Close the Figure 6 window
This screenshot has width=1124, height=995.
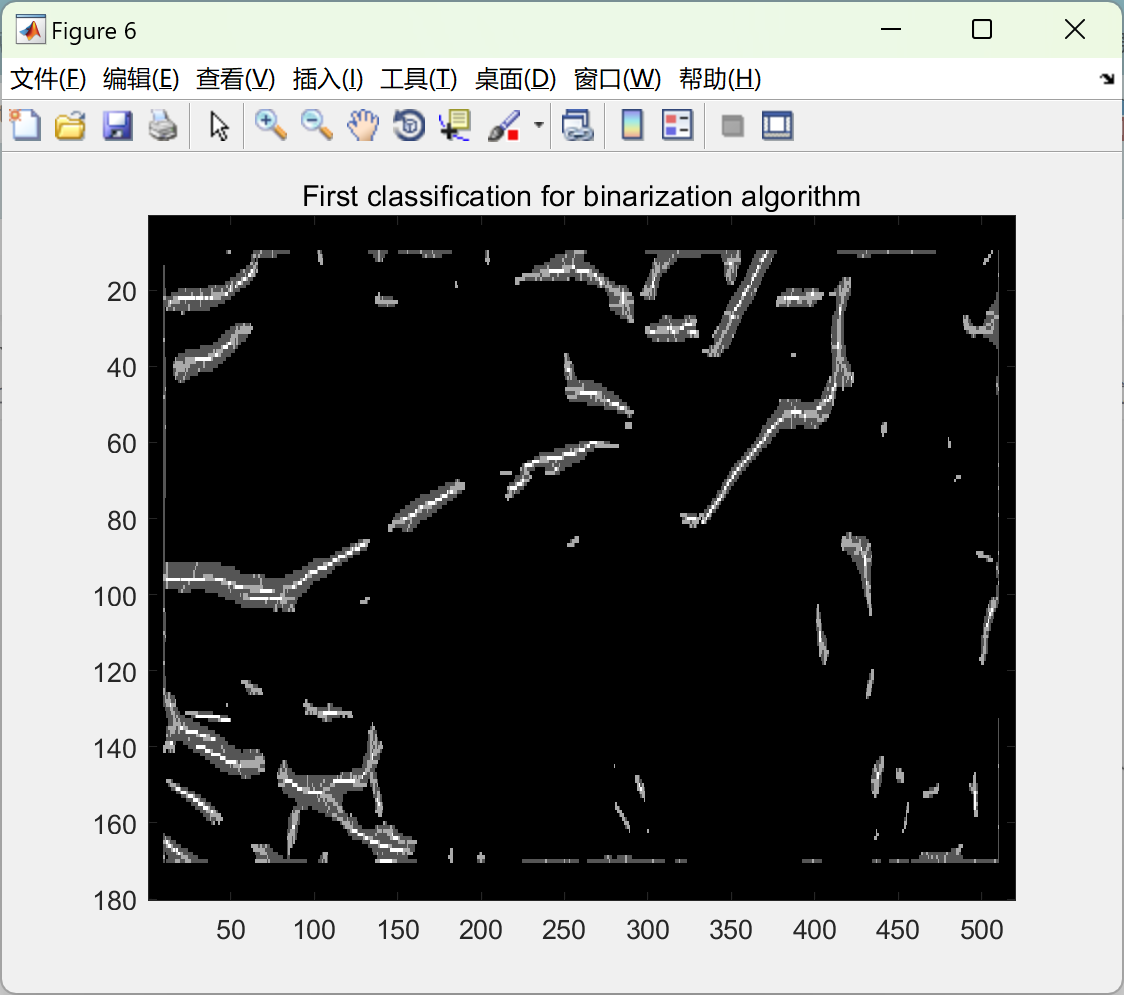[1075, 29]
